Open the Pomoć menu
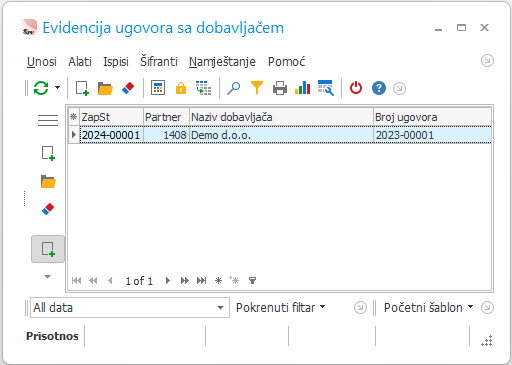The image size is (512, 365). pyautogui.click(x=287, y=62)
